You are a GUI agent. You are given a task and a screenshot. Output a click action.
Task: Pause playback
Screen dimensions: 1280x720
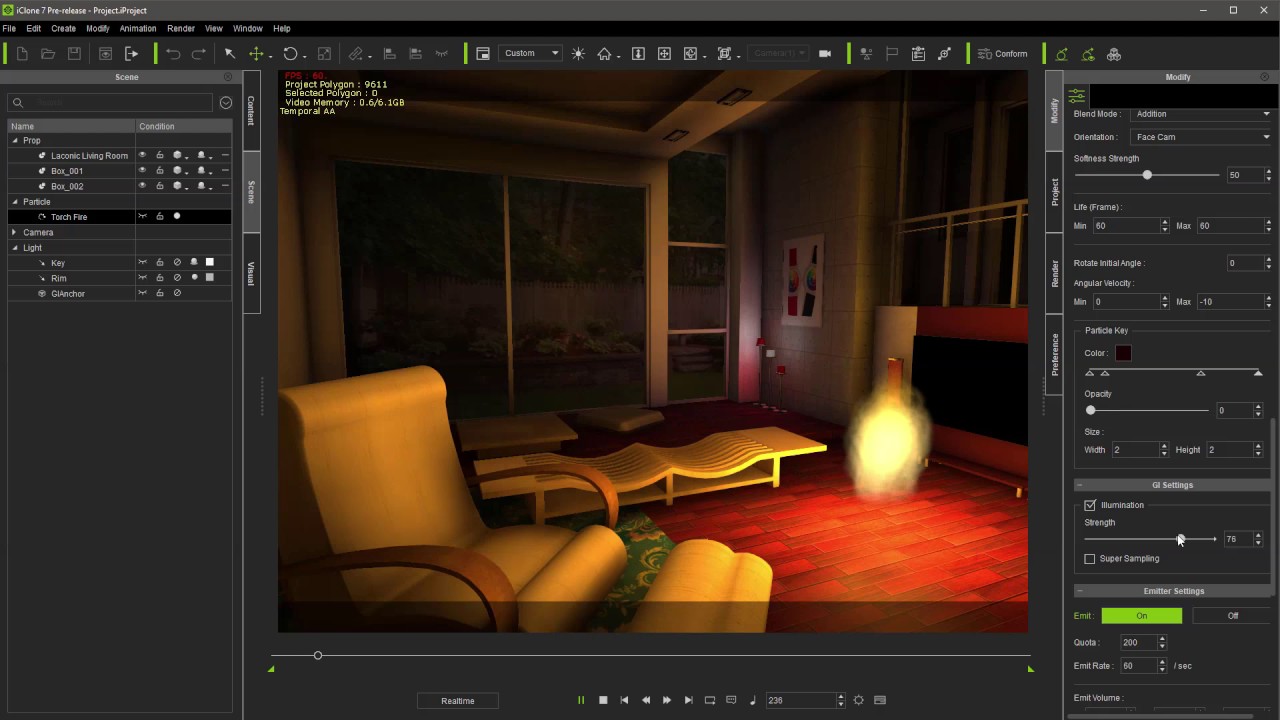[581, 700]
